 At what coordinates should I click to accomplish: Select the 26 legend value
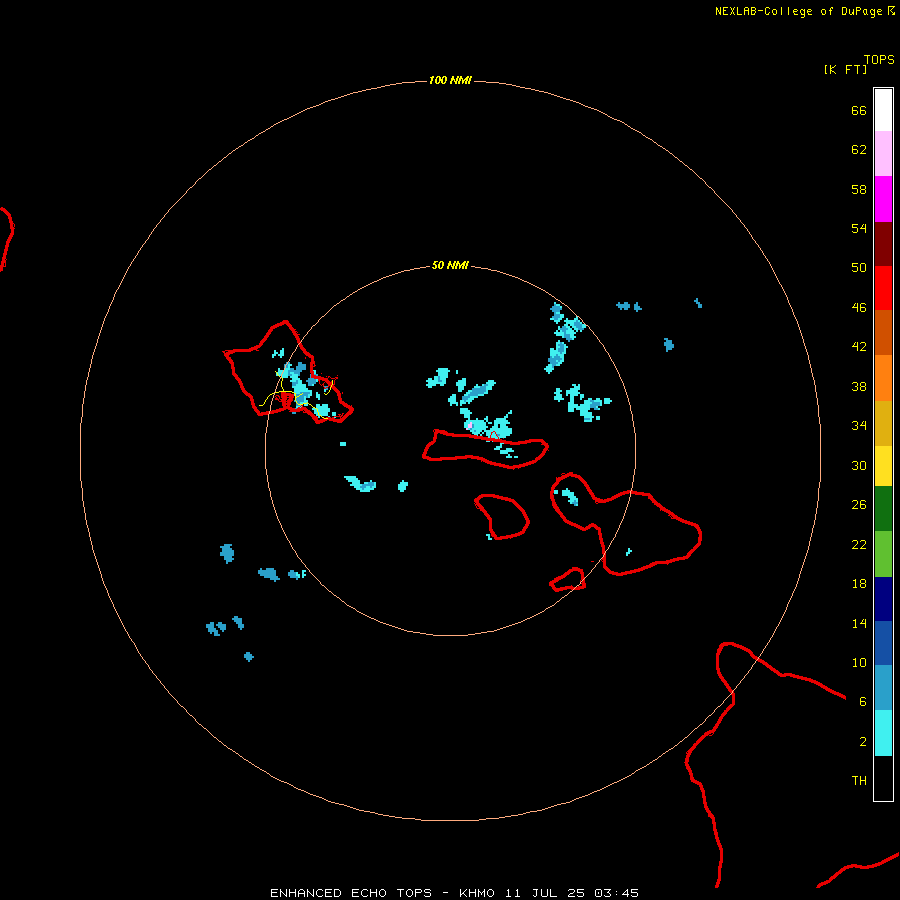tap(859, 505)
